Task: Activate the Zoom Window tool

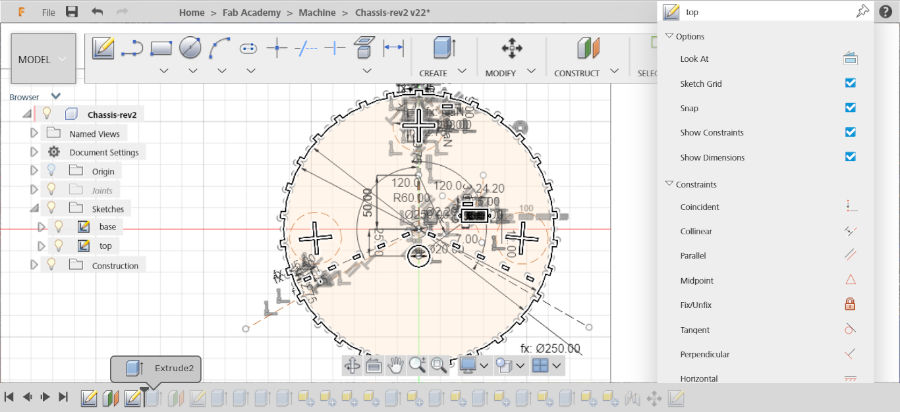Action: tap(439, 365)
